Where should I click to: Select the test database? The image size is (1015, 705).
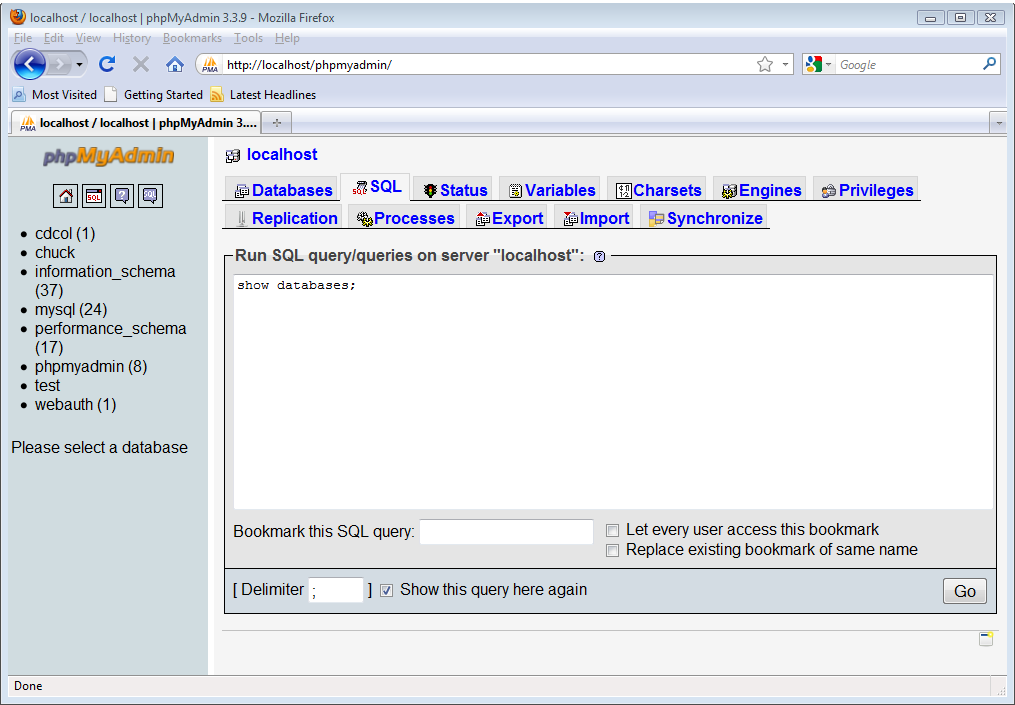tap(47, 385)
